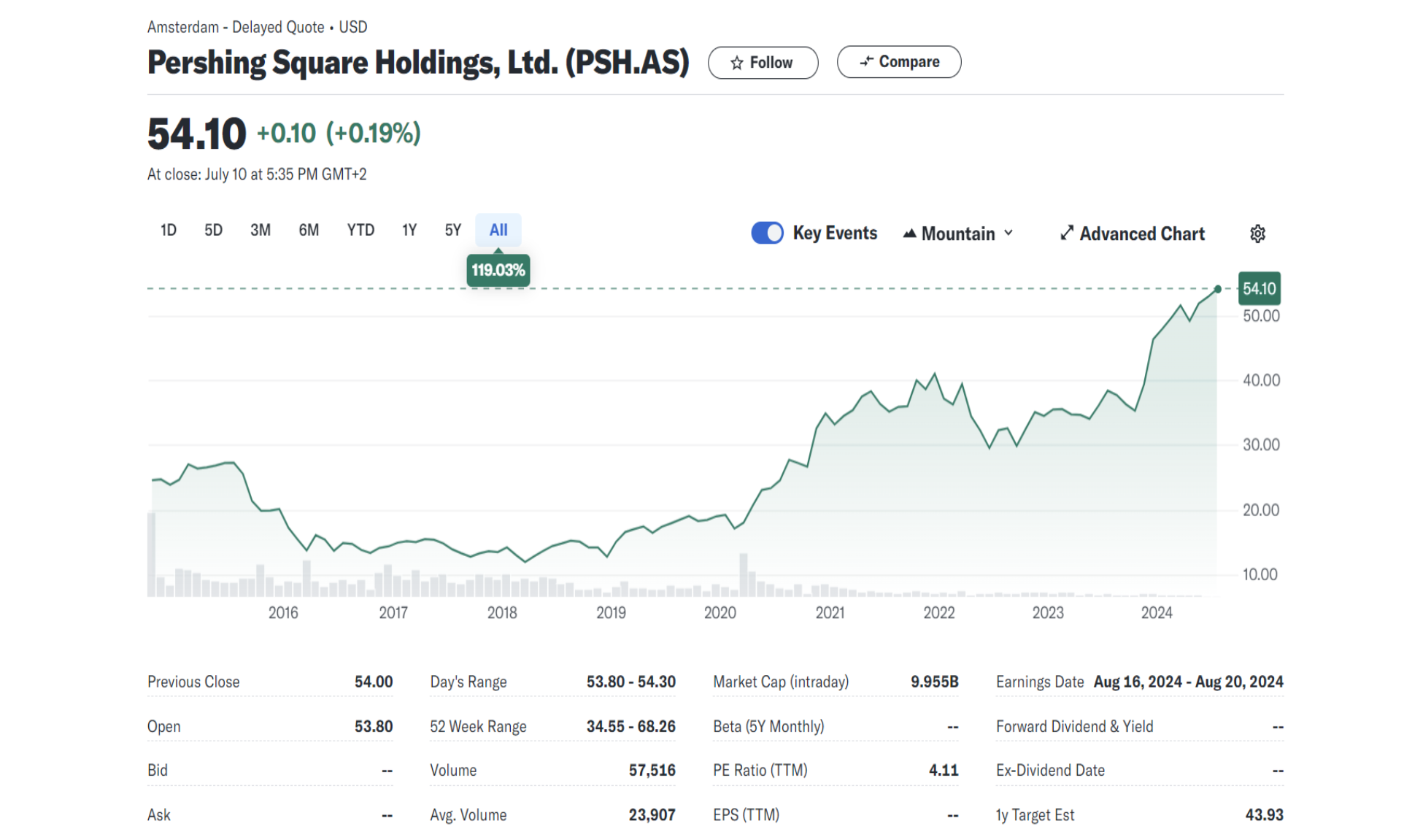This screenshot has width=1404, height=840.
Task: Switch chart to YTD range
Action: click(360, 230)
